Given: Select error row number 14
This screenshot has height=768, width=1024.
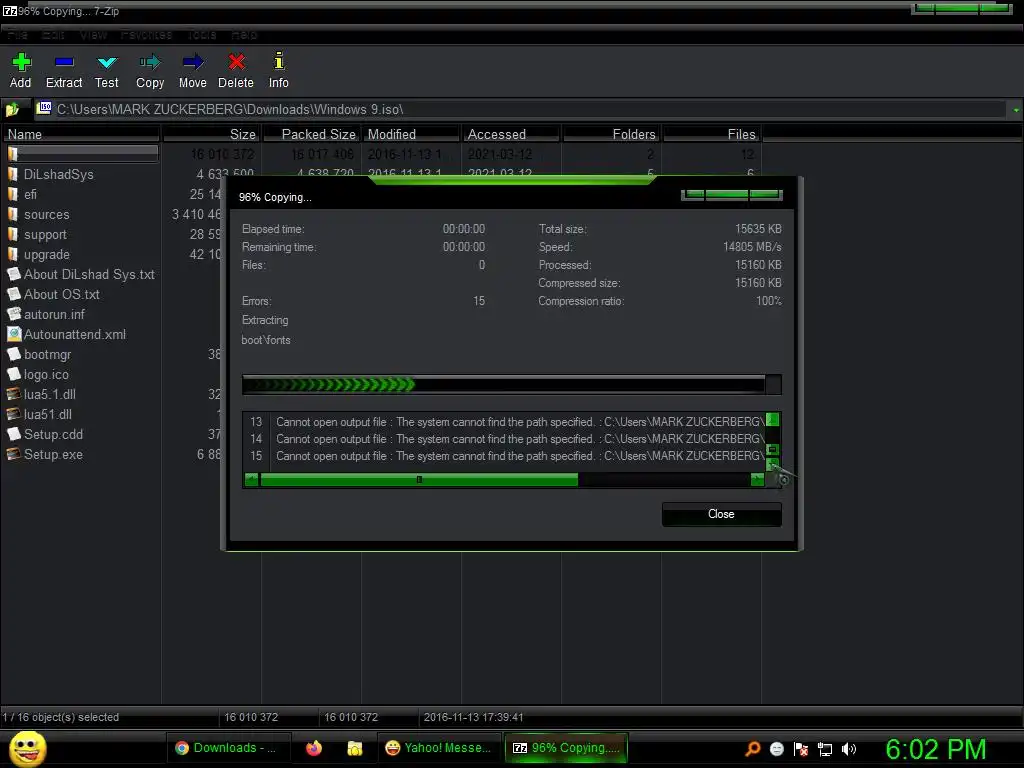Looking at the screenshot, I should pyautogui.click(x=504, y=439).
